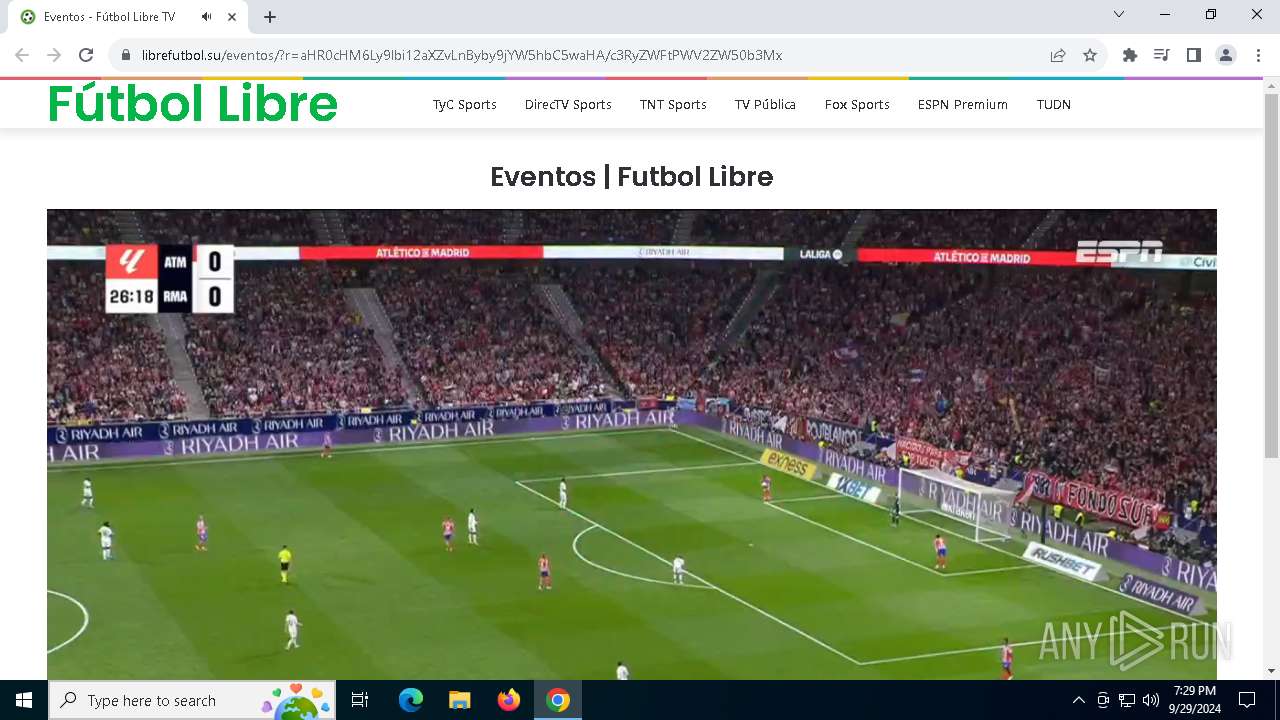Open the Chrome profile avatar

(1226, 55)
